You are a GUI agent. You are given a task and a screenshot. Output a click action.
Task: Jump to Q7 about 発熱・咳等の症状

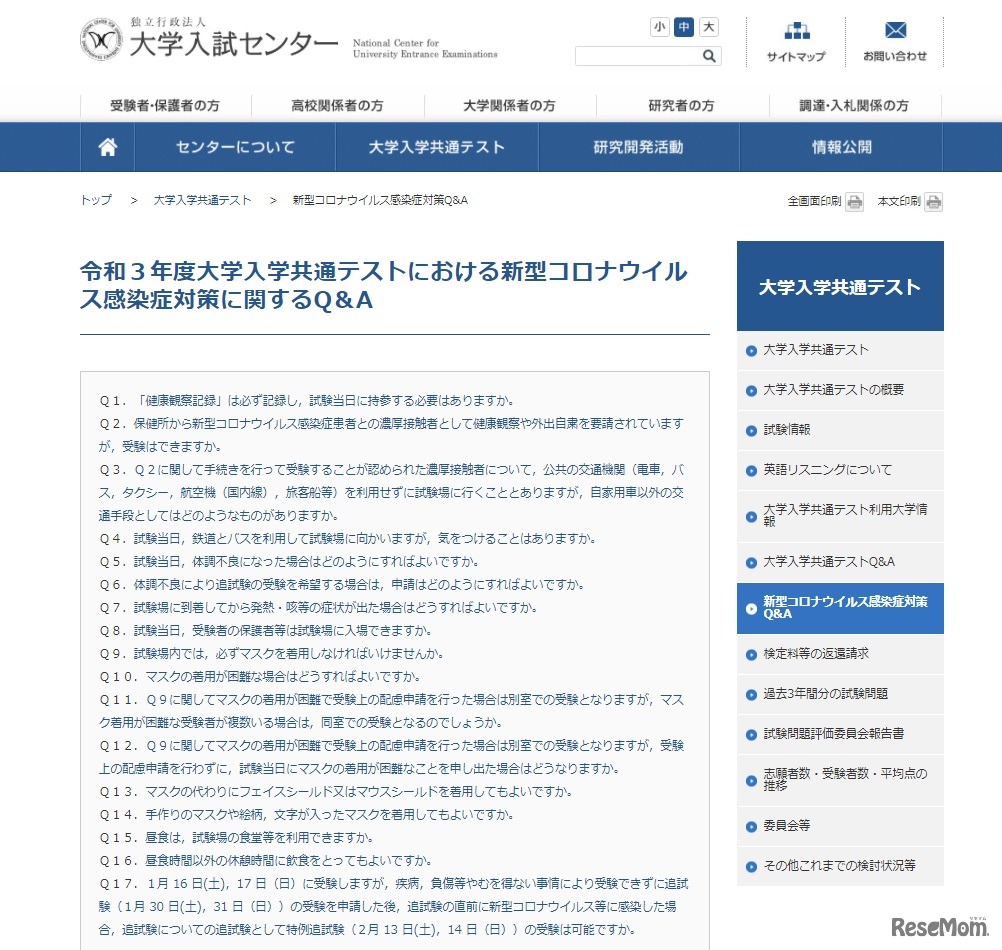tap(318, 608)
